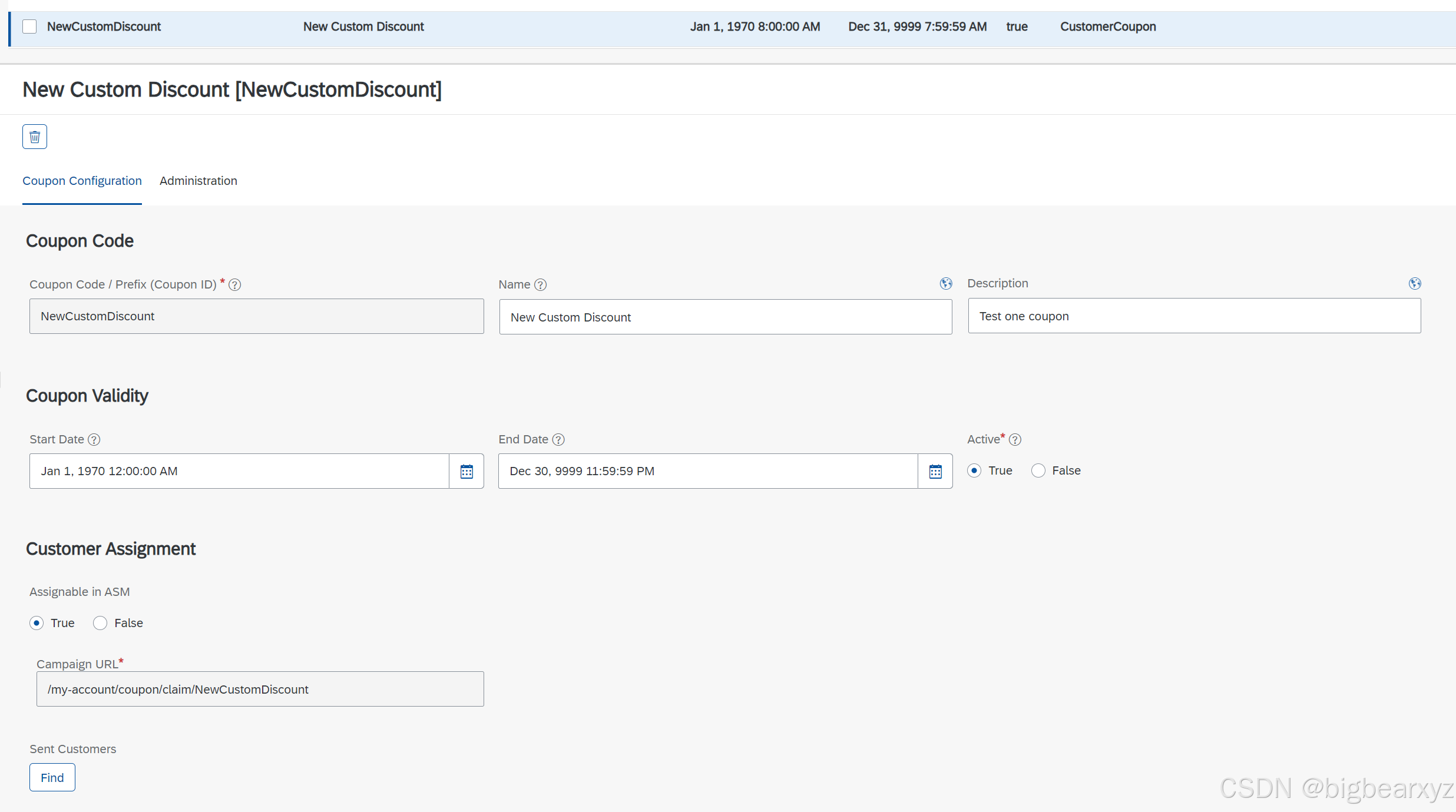Open the Start Date calendar picker
This screenshot has width=1456, height=812.
pyautogui.click(x=466, y=471)
